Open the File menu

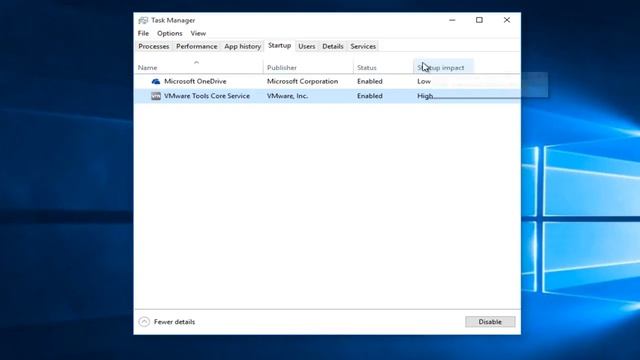[x=143, y=33]
